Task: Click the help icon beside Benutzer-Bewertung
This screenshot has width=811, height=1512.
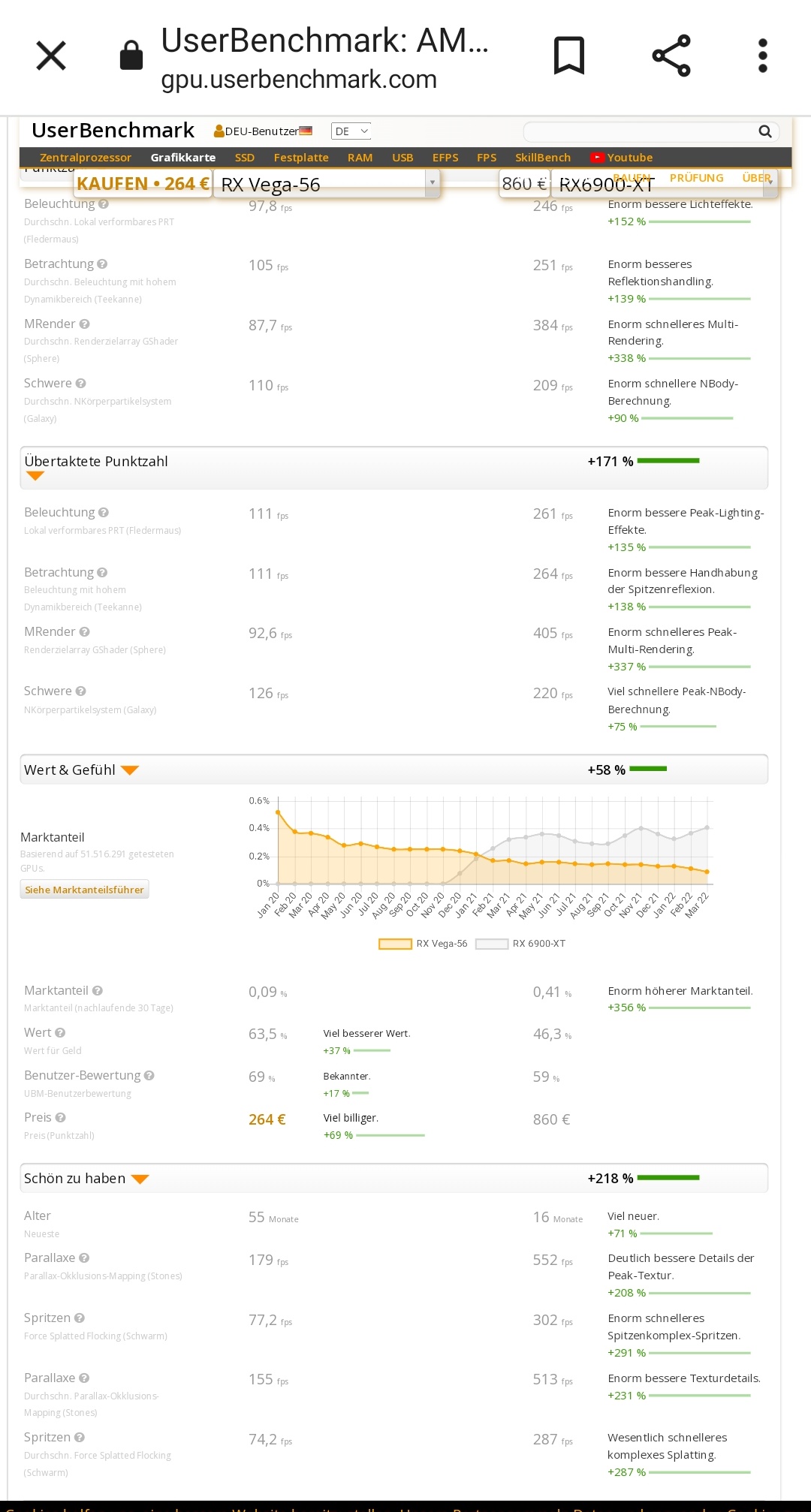Action: [x=149, y=1076]
